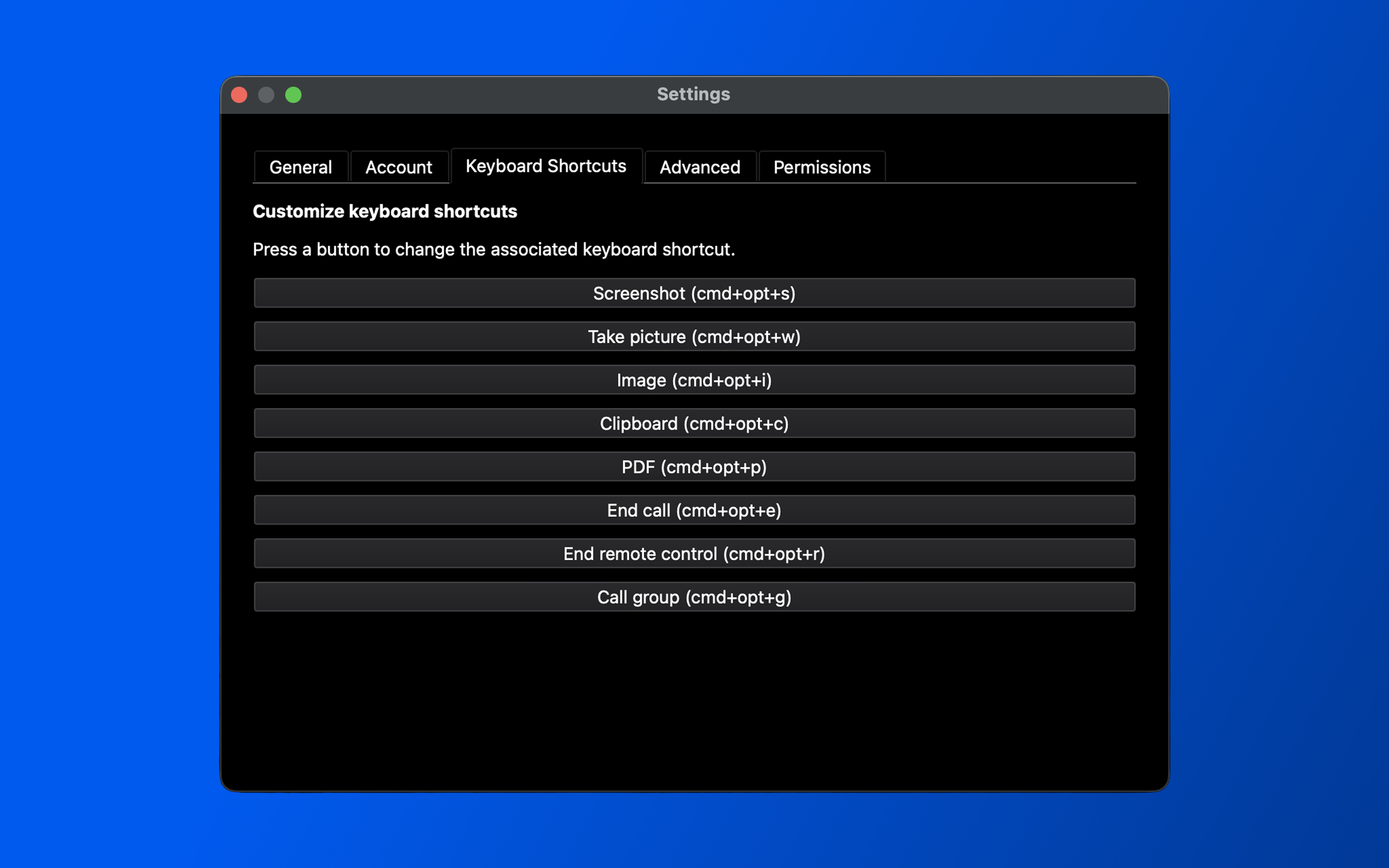Image resolution: width=1389 pixels, height=868 pixels.
Task: Edit the Clipboard (cmd+opt+c) shortcut
Action: (694, 423)
